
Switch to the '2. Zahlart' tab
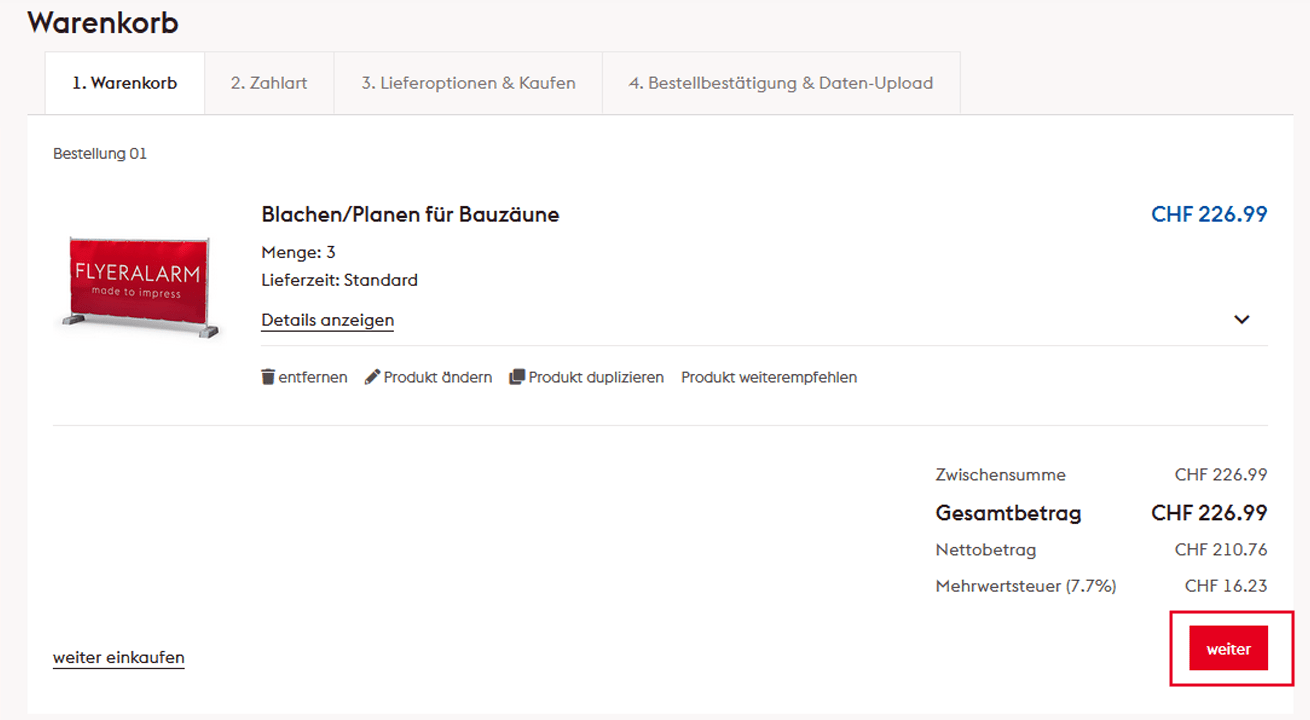[x=269, y=83]
